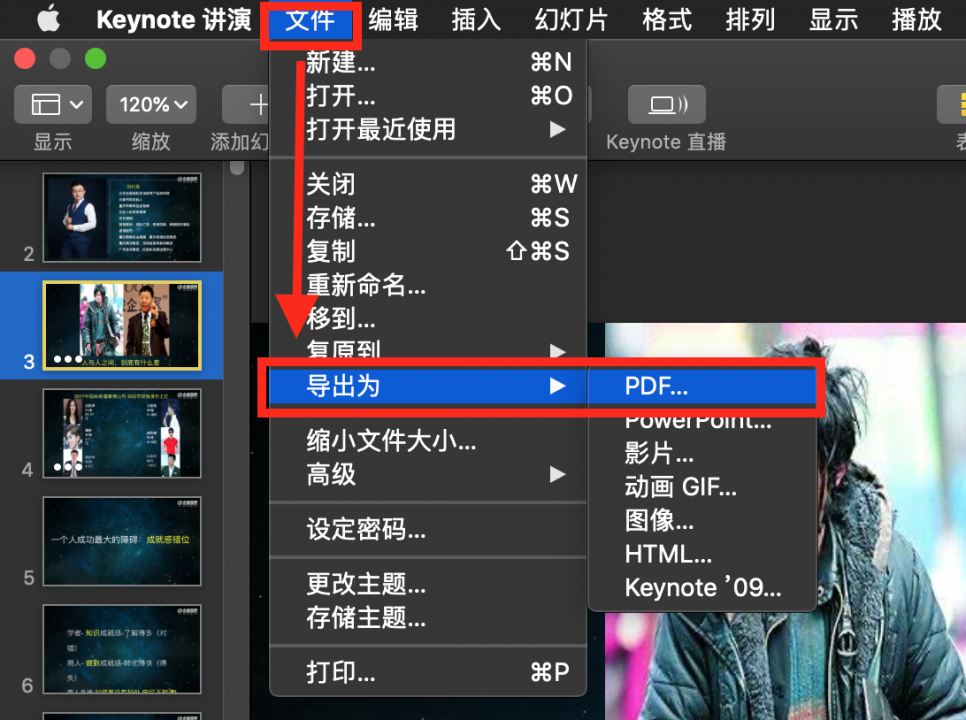This screenshot has height=720, width=966.
Task: Select slide 4 thumbnail
Action: [x=122, y=433]
